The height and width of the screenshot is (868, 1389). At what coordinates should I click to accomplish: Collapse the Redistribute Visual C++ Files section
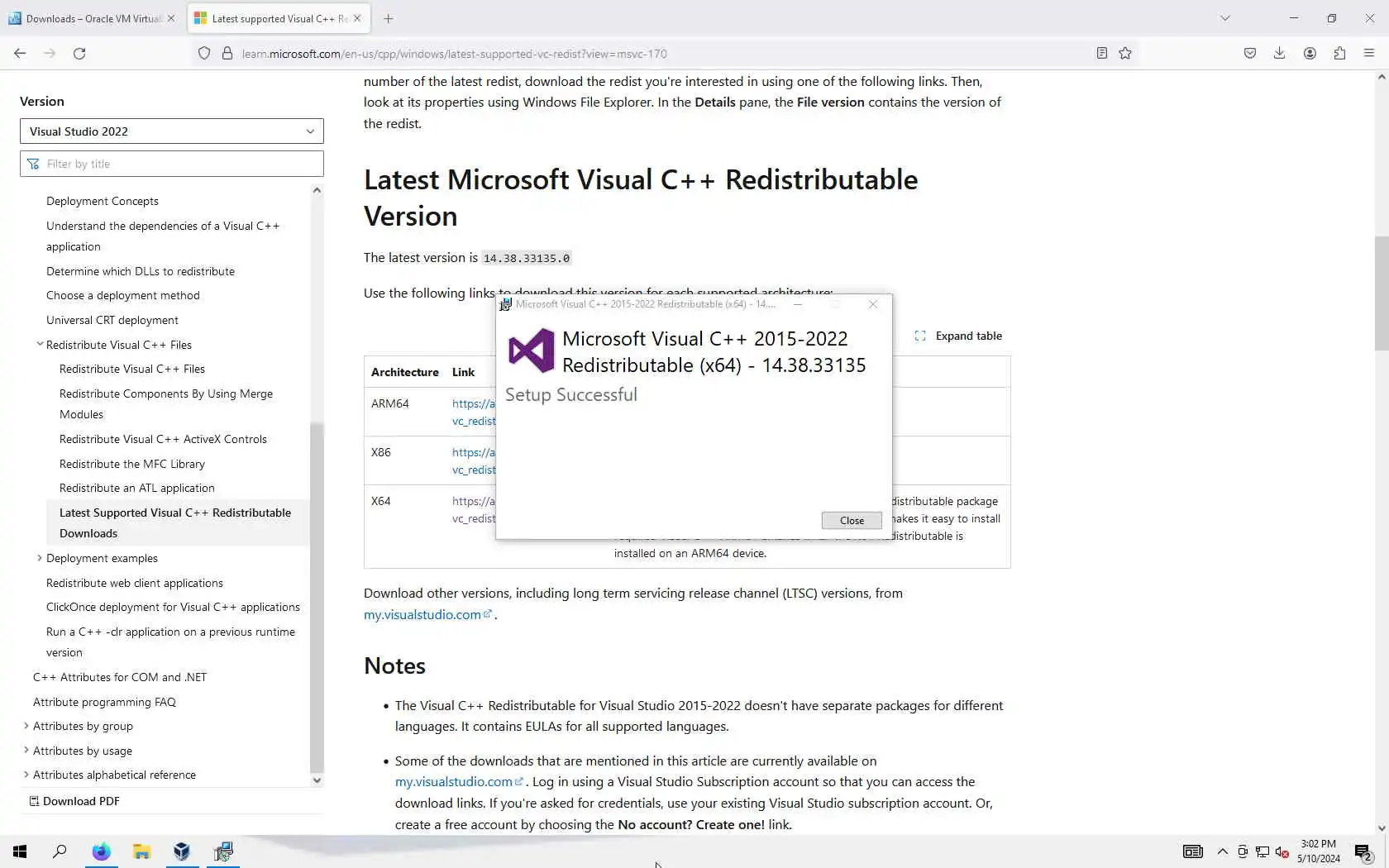coord(40,345)
